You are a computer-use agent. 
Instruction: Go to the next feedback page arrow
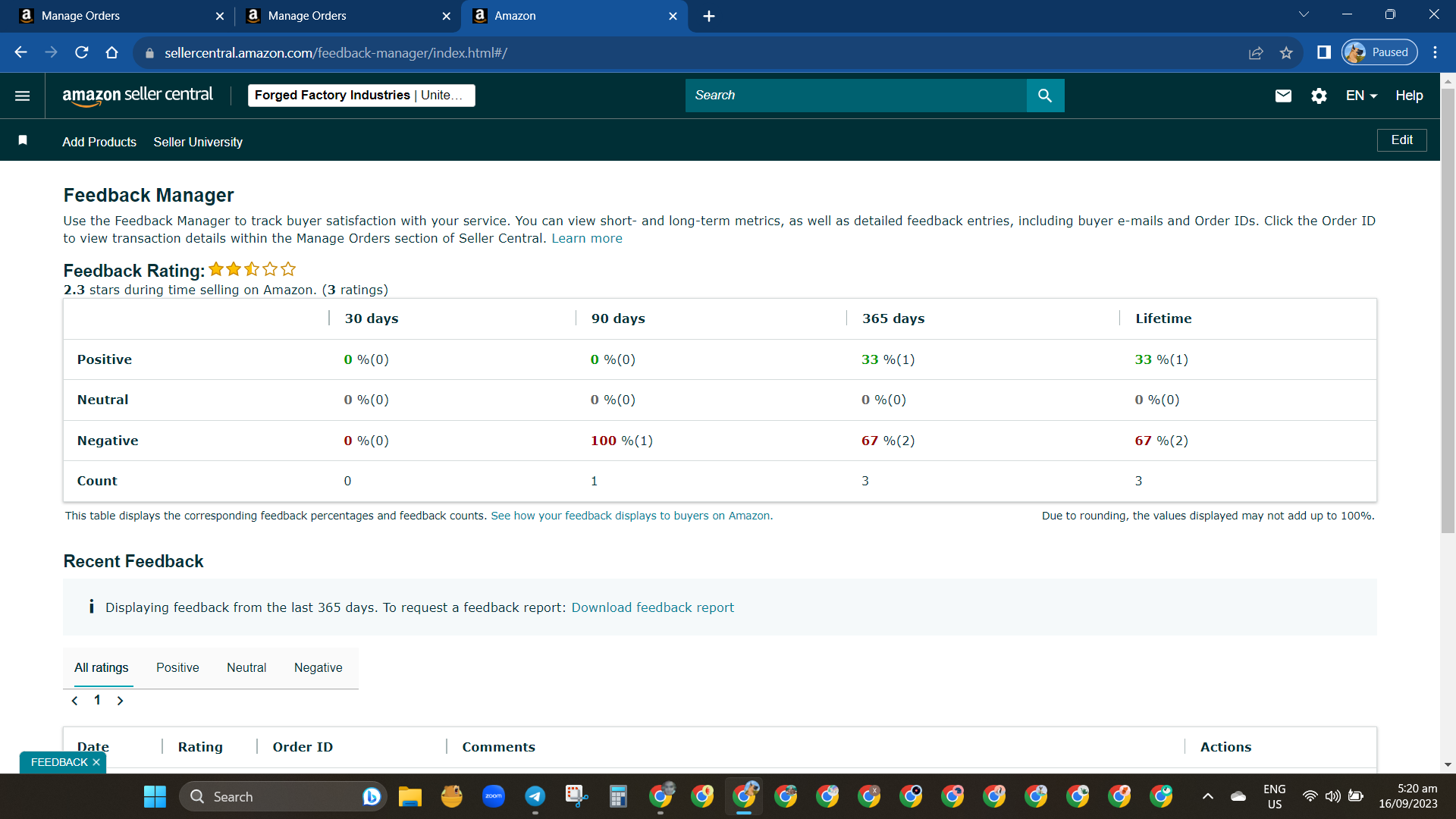click(120, 701)
